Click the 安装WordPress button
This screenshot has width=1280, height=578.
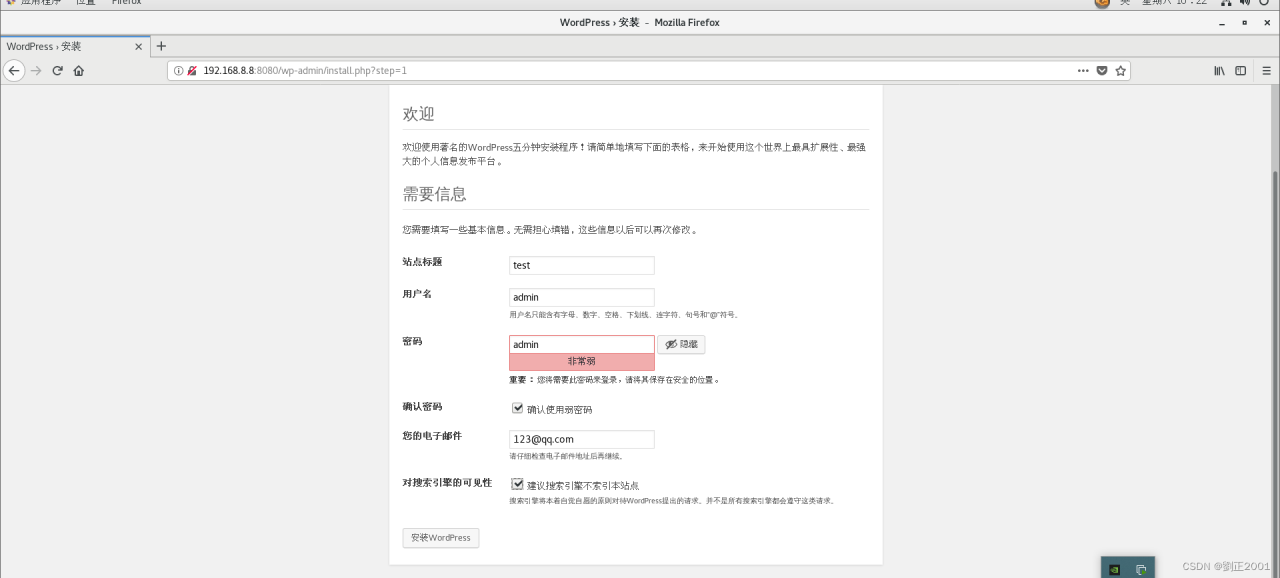coord(440,537)
